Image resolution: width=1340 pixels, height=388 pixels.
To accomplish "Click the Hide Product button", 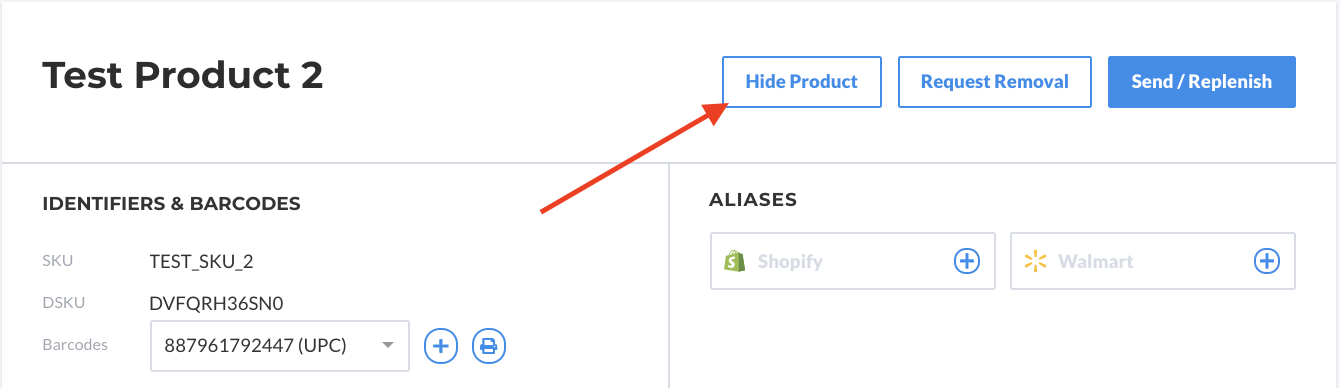I will click(801, 82).
